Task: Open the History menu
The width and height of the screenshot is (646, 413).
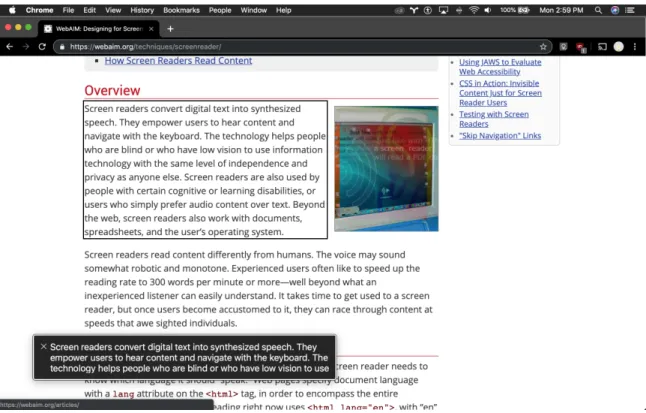Action: 142,10
